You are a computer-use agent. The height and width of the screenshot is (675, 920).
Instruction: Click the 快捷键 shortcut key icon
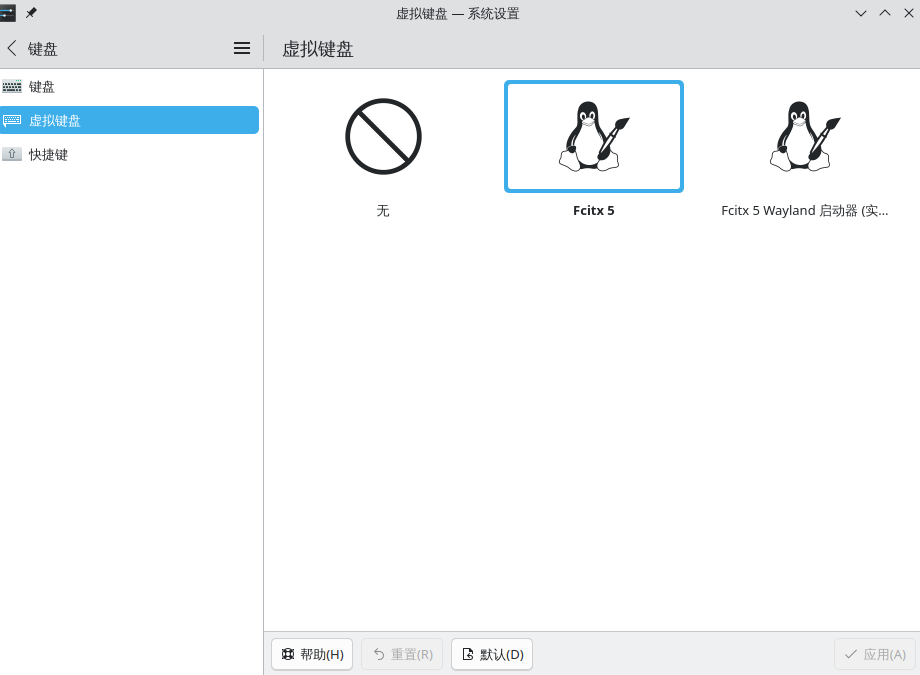pos(12,154)
